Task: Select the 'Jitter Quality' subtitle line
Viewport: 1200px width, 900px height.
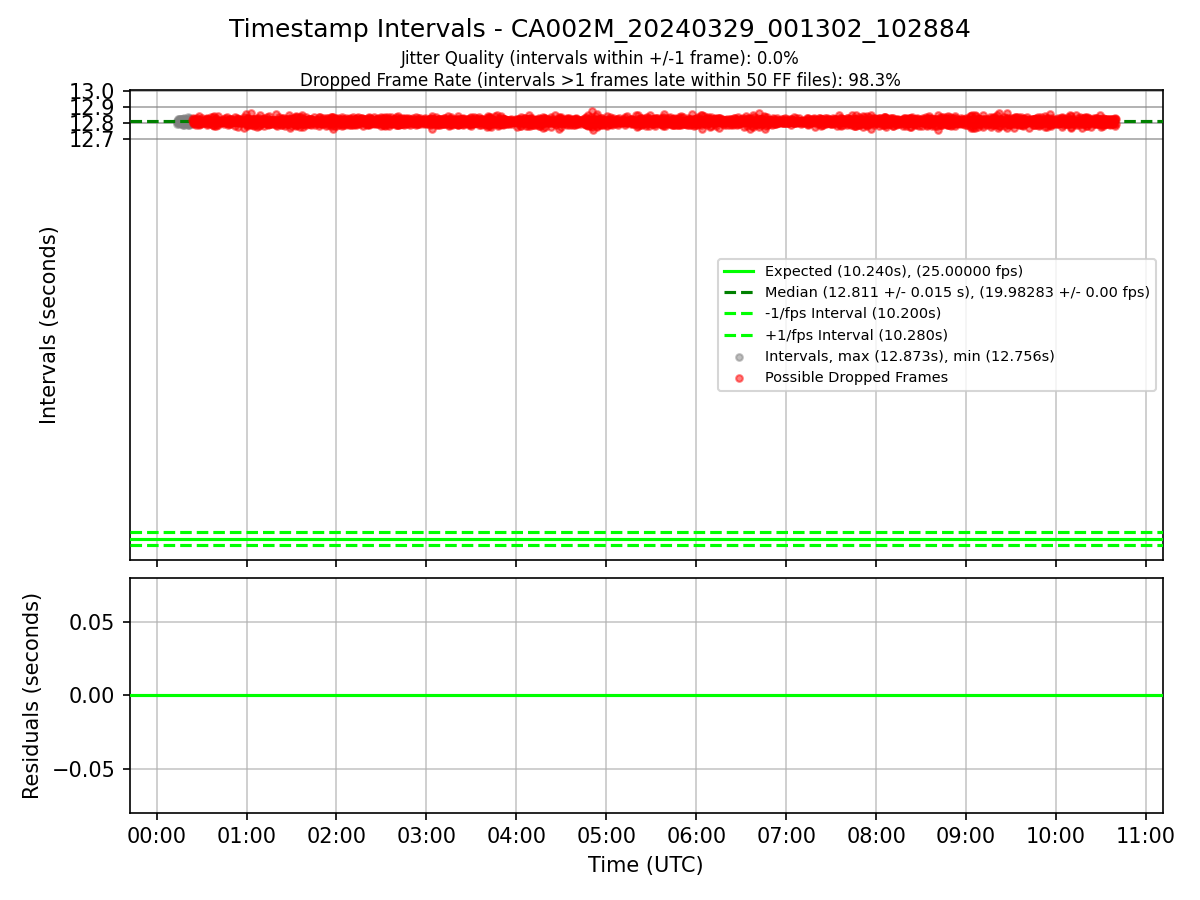Action: 599,58
